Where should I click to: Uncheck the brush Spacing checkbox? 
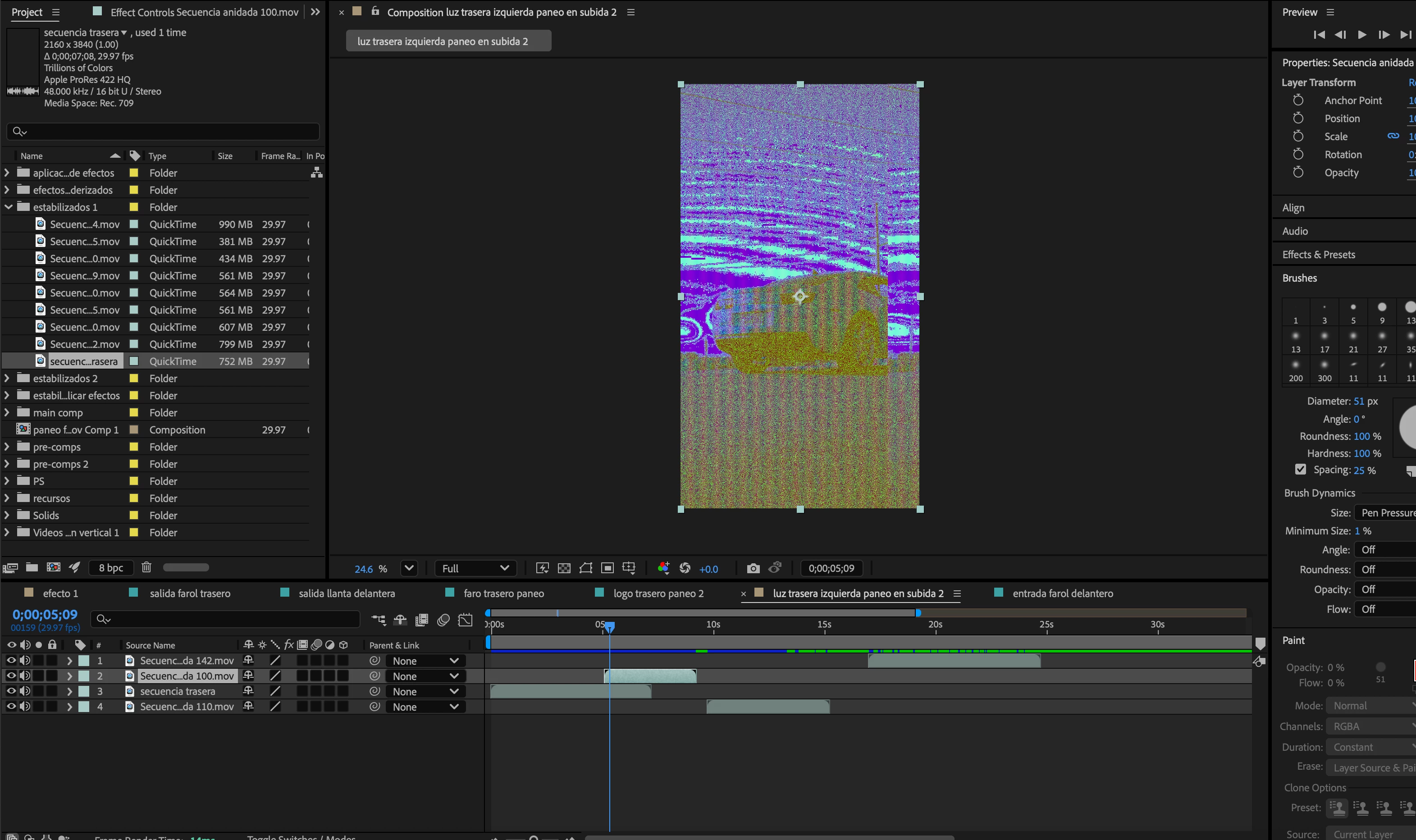1300,470
